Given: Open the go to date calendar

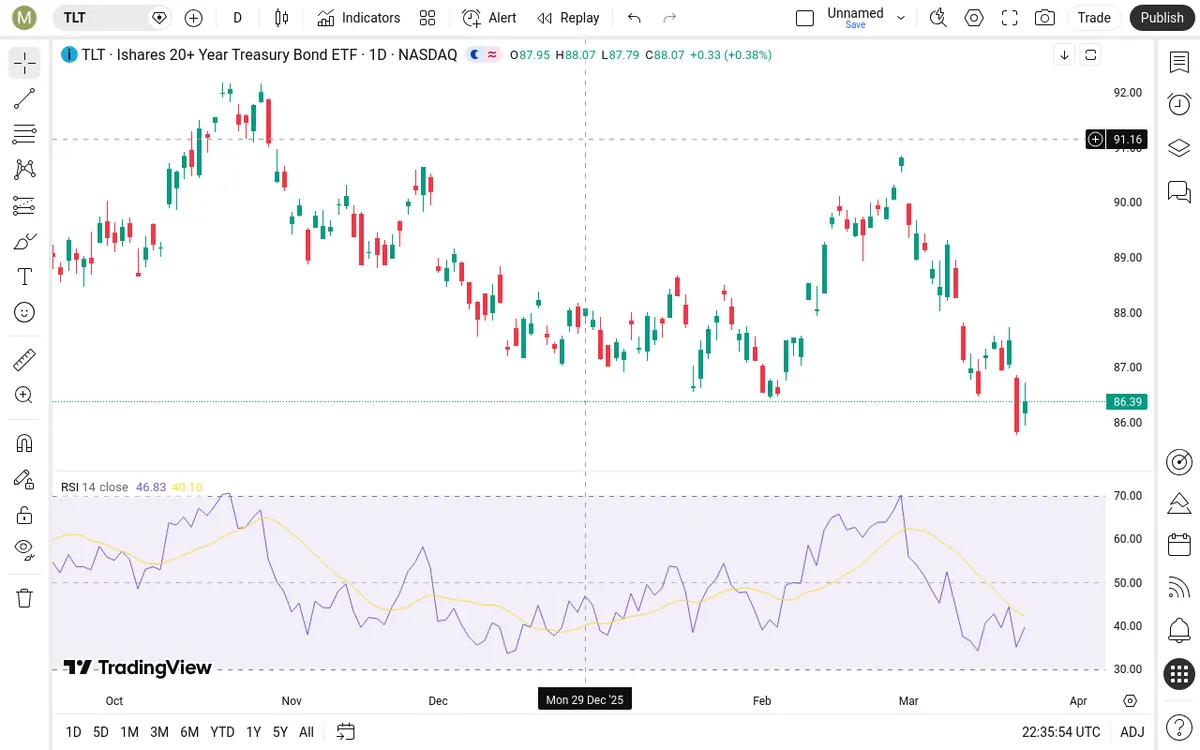Looking at the screenshot, I should click(346, 732).
